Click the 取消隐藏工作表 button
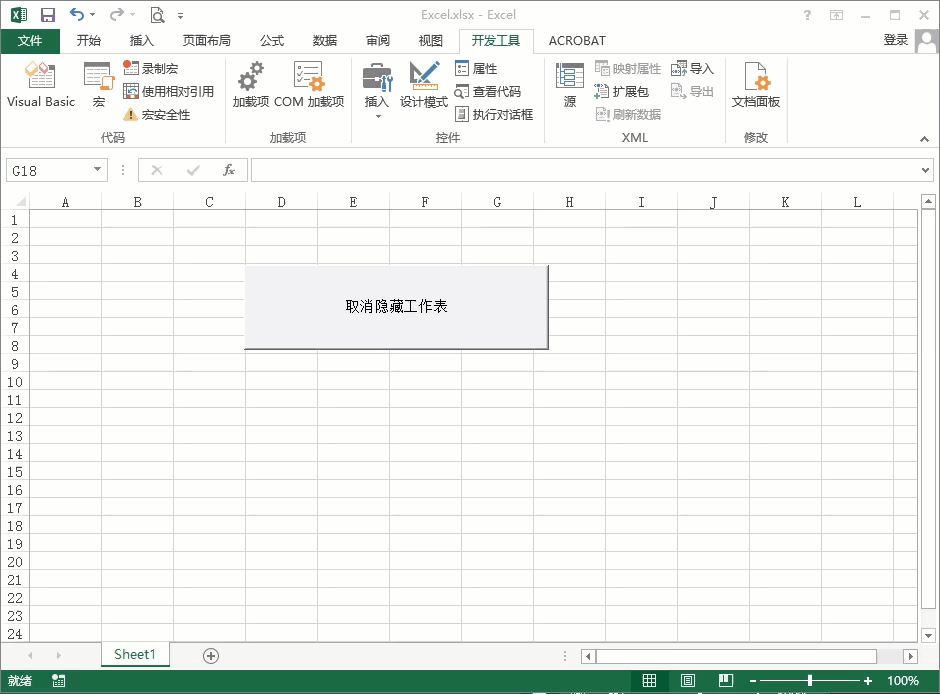The height and width of the screenshot is (694, 940). coord(396,307)
